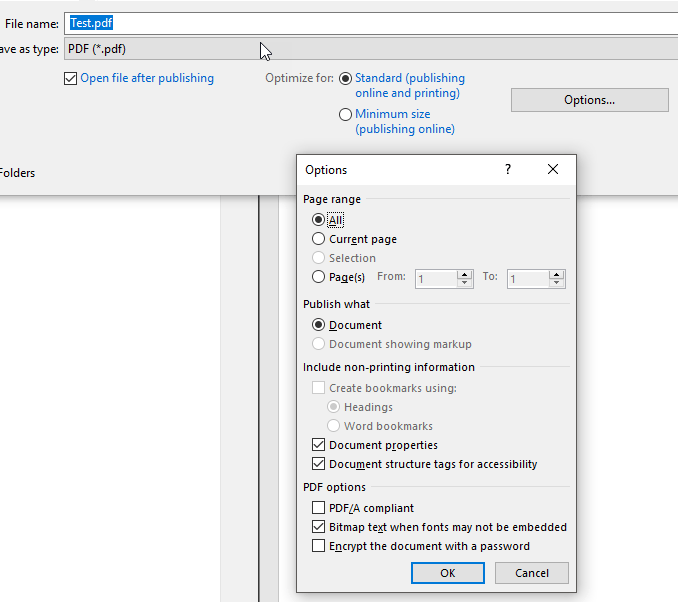The image size is (678, 602).
Task: Enable Encrypt the document with a password
Action: [319, 546]
